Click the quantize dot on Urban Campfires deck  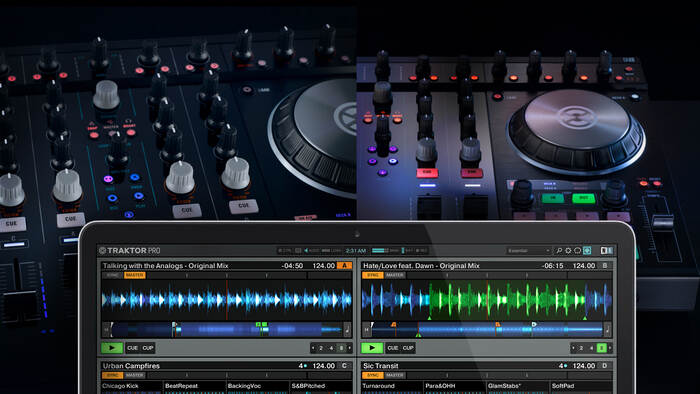coord(305,366)
